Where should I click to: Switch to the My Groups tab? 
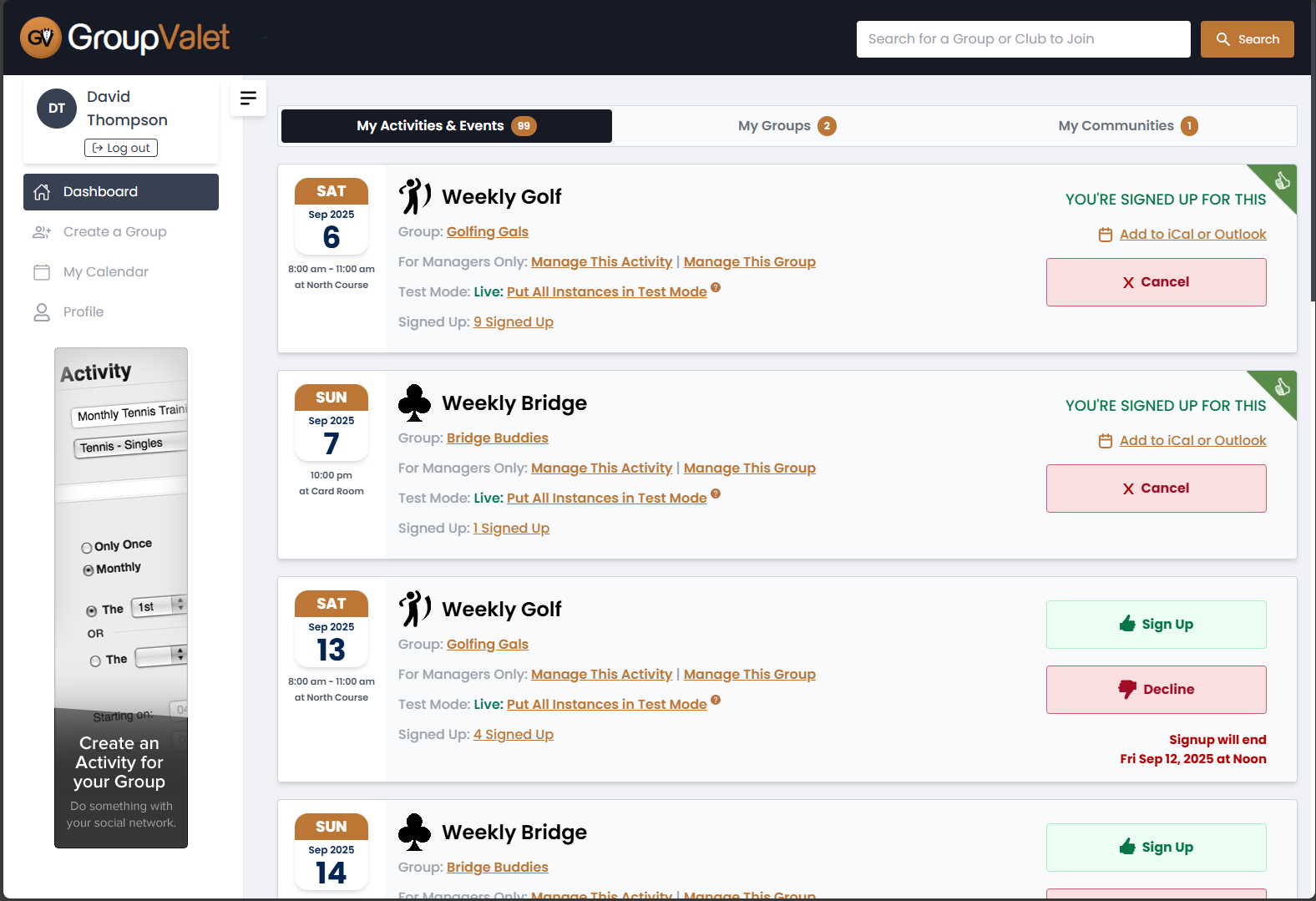click(787, 126)
